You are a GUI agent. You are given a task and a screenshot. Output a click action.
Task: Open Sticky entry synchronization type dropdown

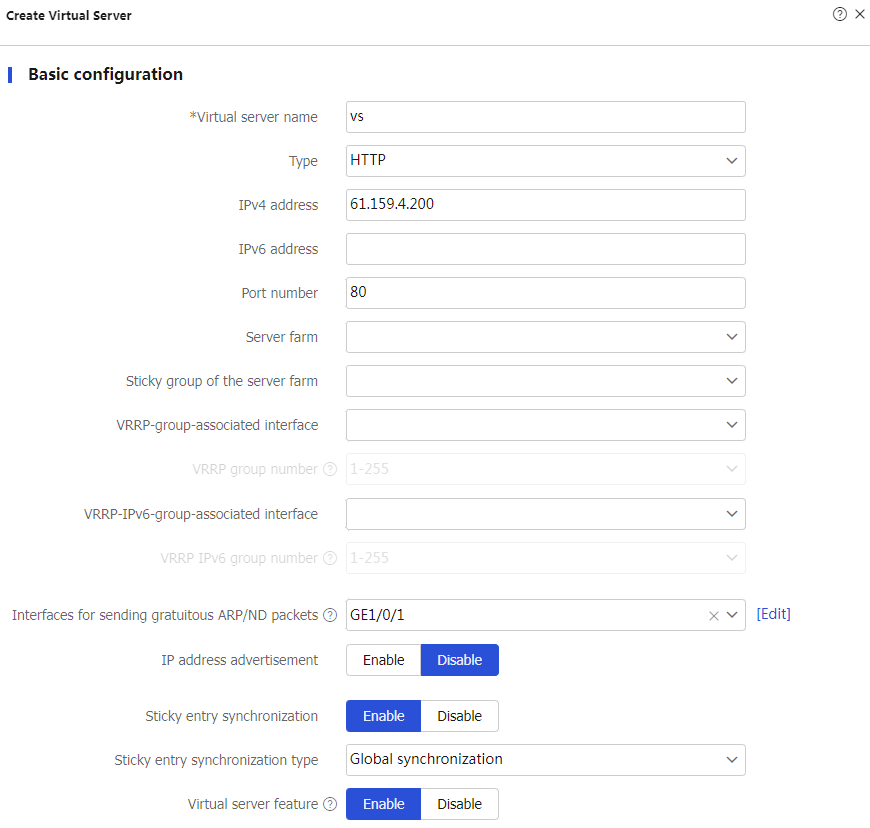545,760
